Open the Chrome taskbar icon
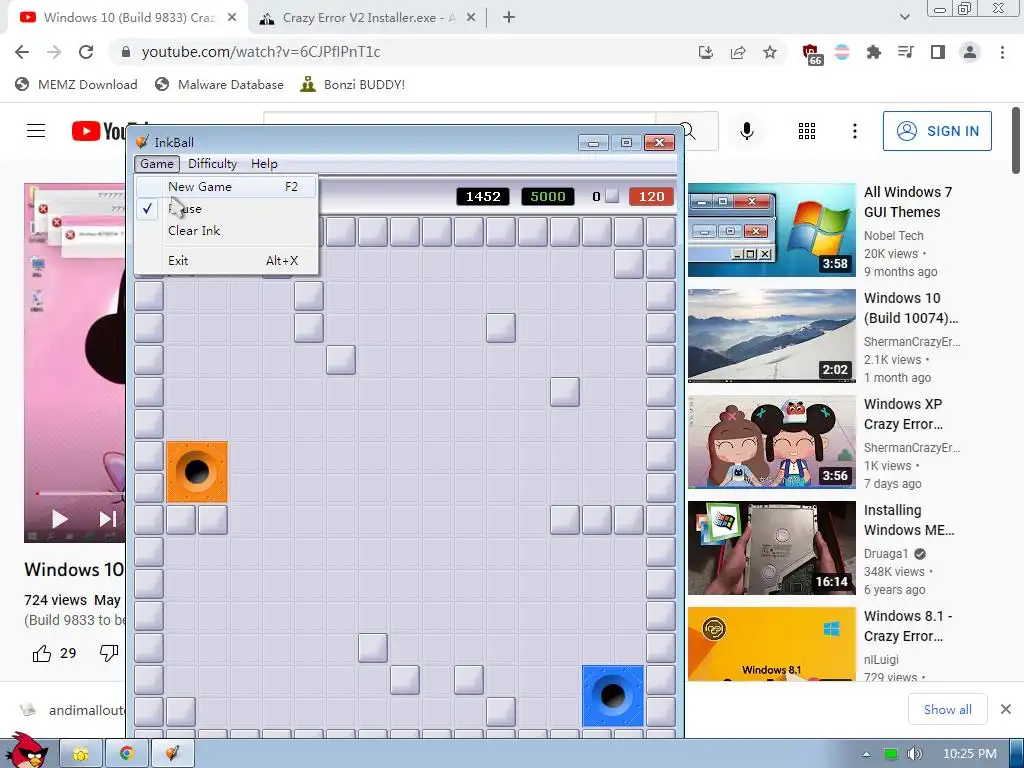 127,754
